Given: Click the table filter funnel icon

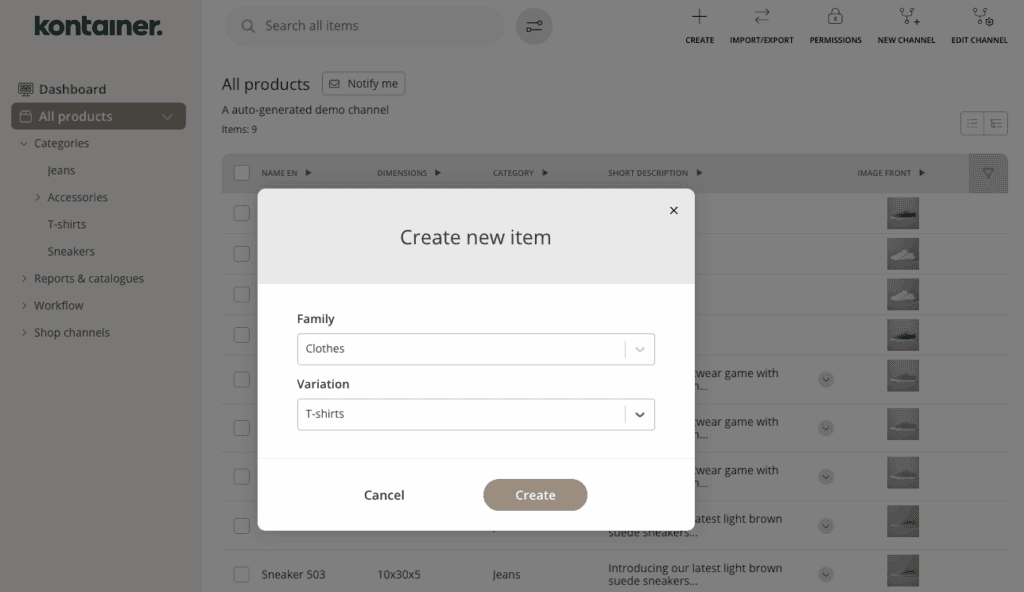Looking at the screenshot, I should pos(988,173).
